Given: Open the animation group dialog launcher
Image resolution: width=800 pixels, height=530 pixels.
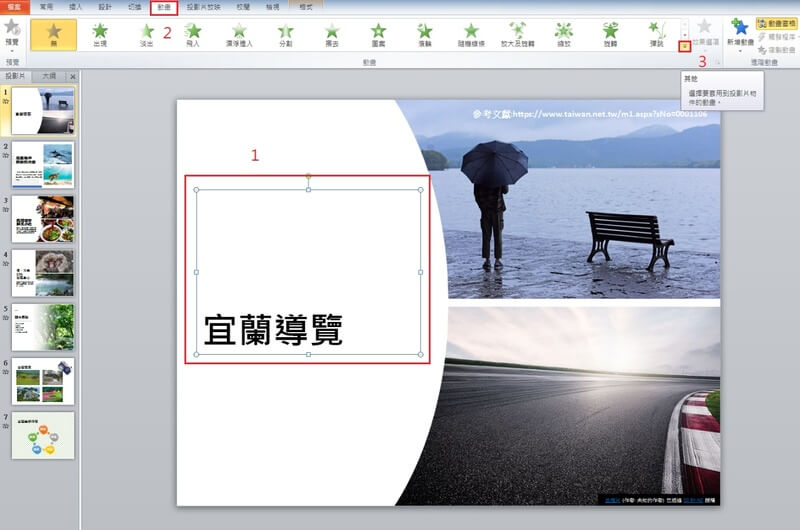Looking at the screenshot, I should click(x=717, y=62).
